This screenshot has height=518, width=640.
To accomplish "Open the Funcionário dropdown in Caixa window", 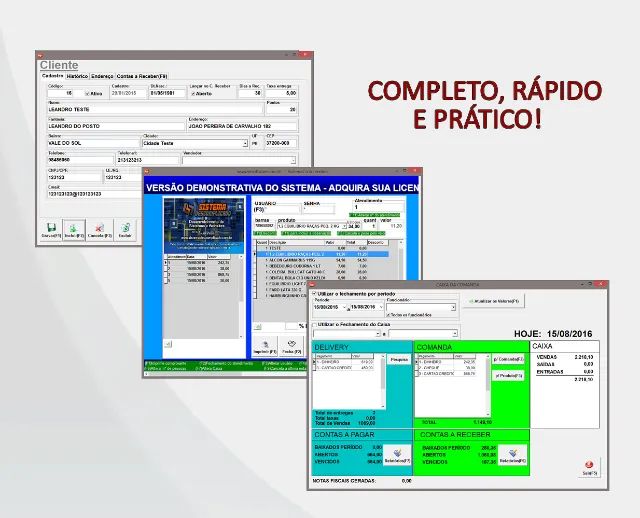I will (453, 307).
